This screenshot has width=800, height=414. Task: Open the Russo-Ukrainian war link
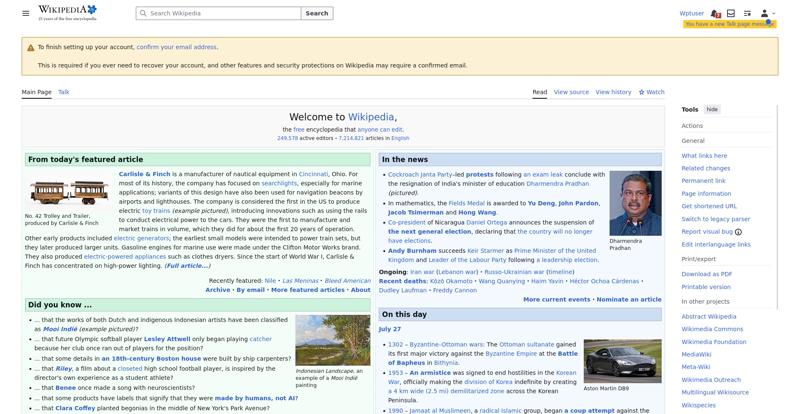click(x=514, y=272)
